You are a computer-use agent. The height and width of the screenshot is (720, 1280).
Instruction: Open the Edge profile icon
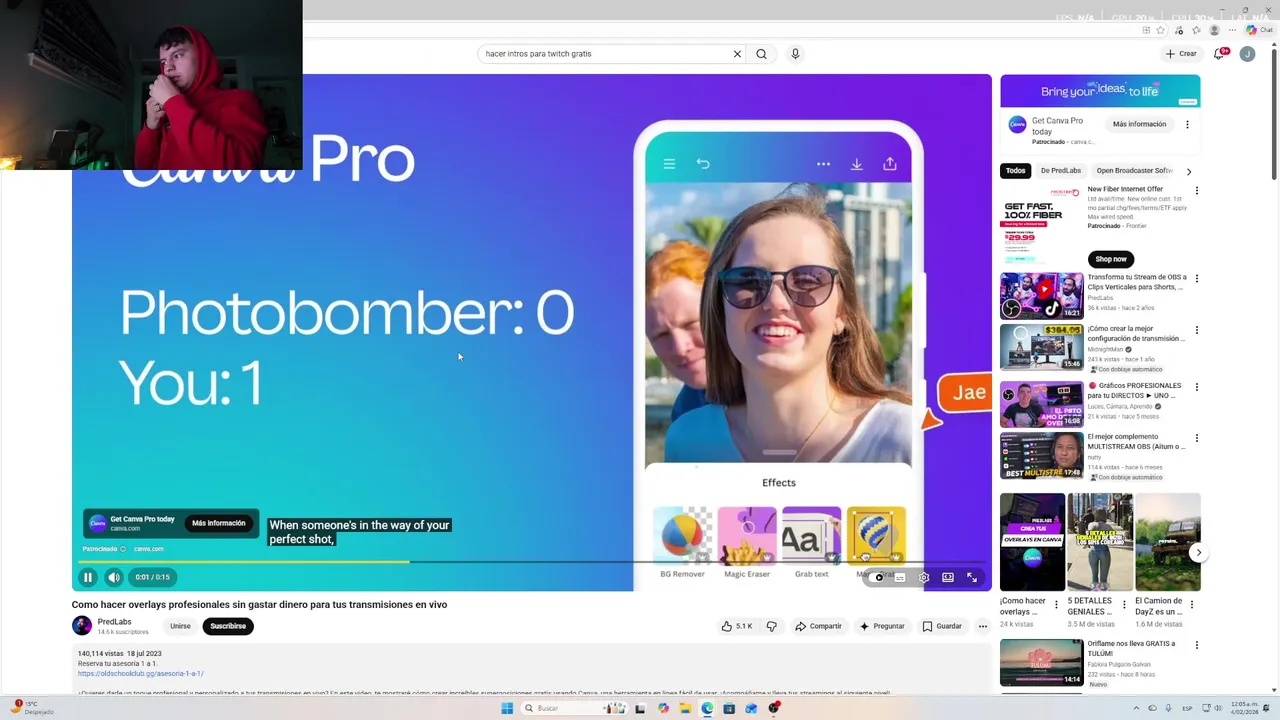pos(1215,30)
